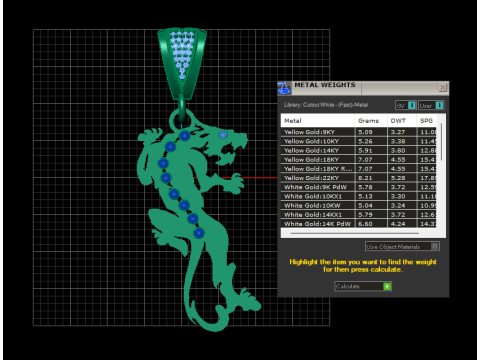
Task: Click the 4.24 DWT value
Action: (398, 224)
